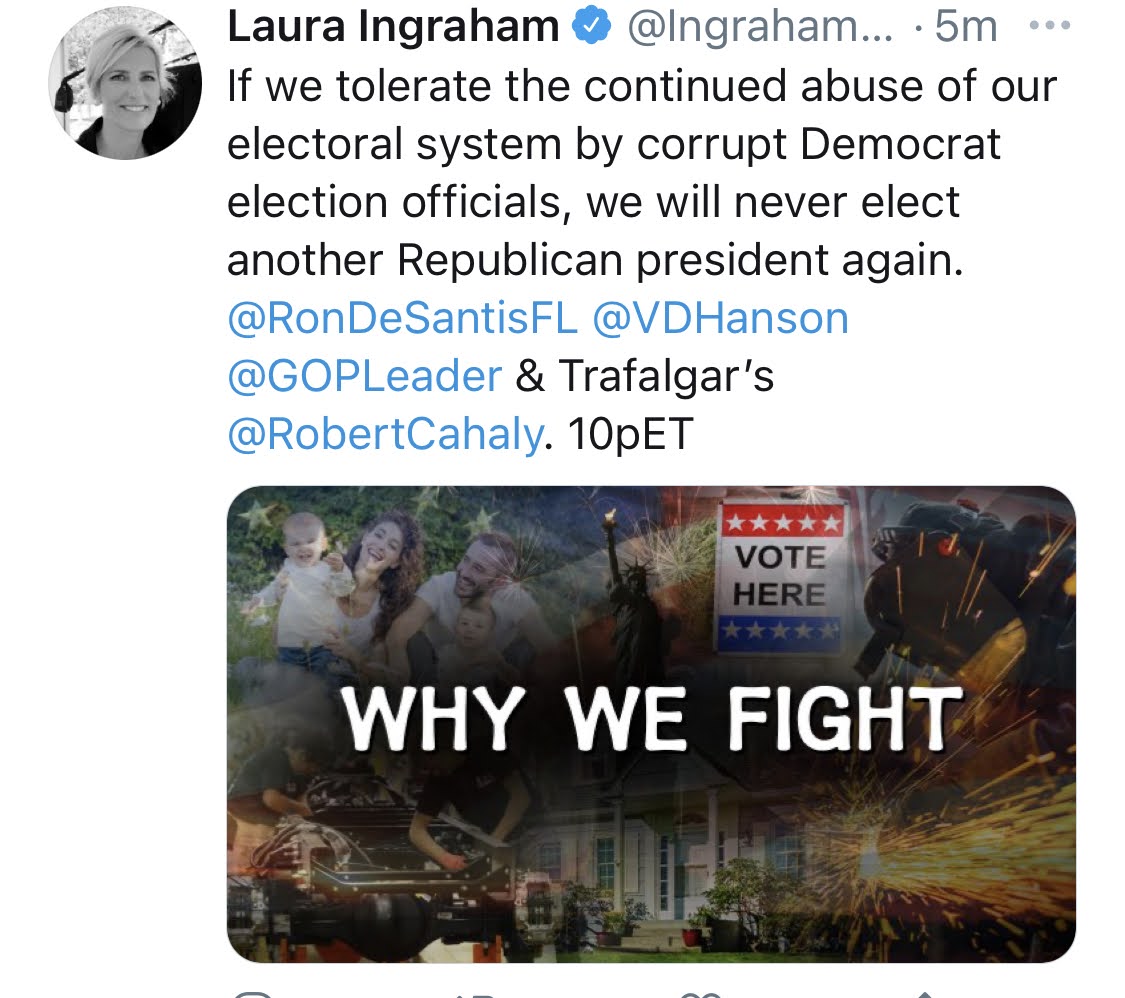Screen dimensions: 1125x998
Task: Open the @Ingraham... handle link
Action: (x=761, y=27)
